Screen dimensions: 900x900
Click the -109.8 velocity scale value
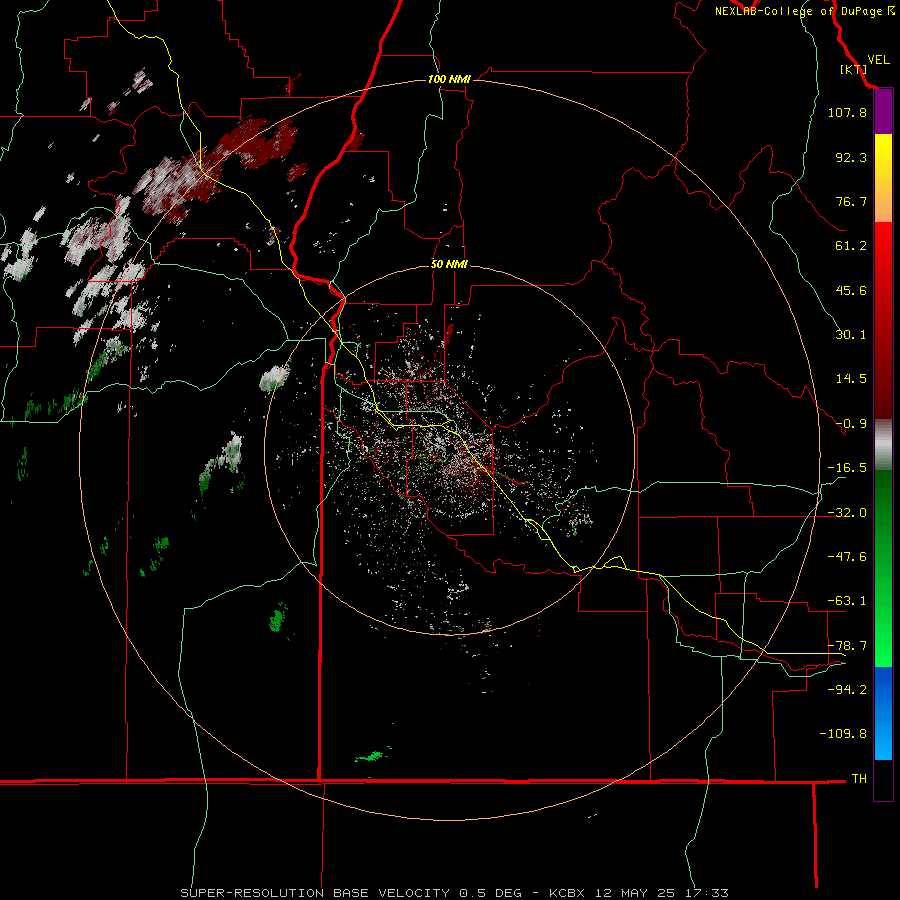843,734
